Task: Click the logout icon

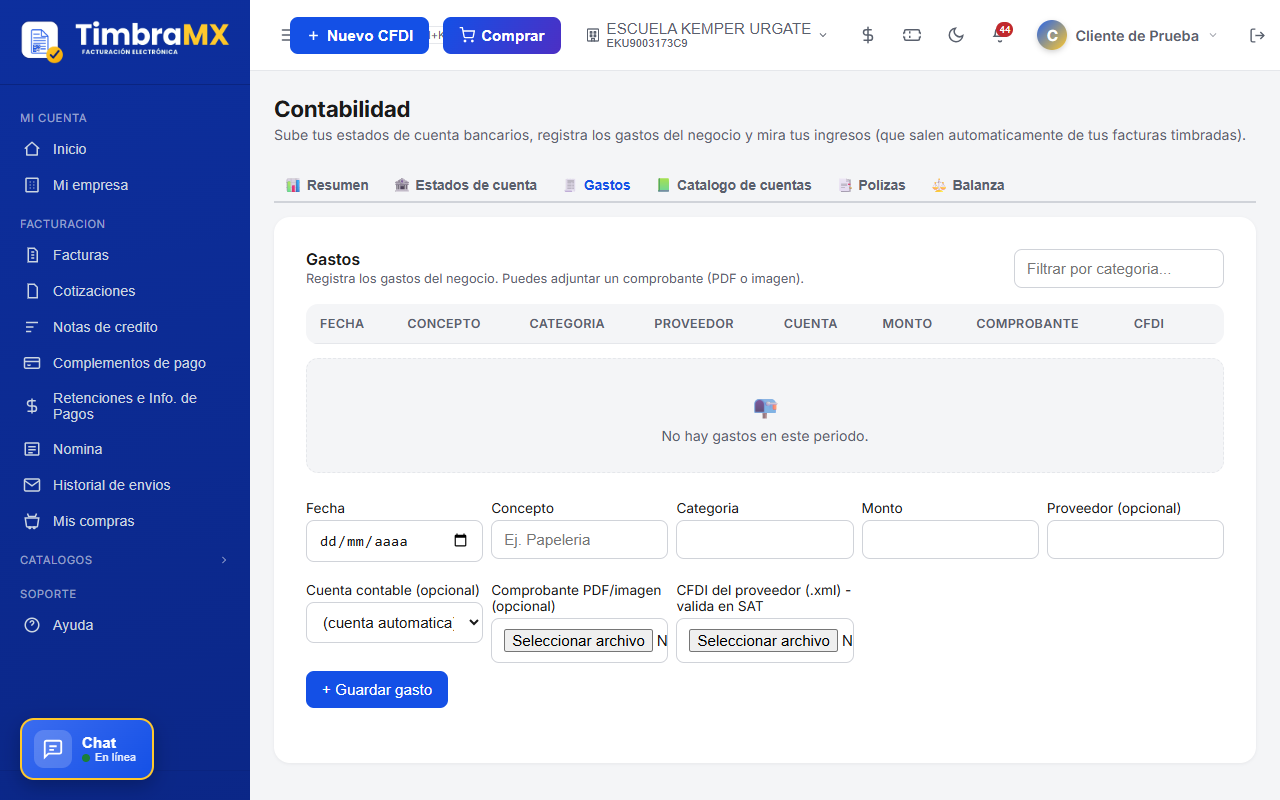Action: point(1257,36)
